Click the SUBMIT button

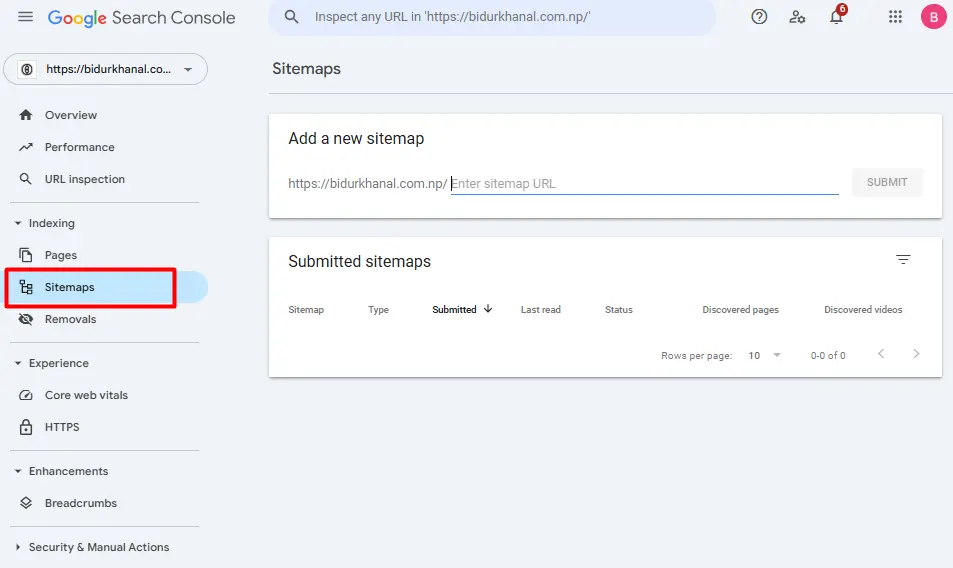click(887, 182)
